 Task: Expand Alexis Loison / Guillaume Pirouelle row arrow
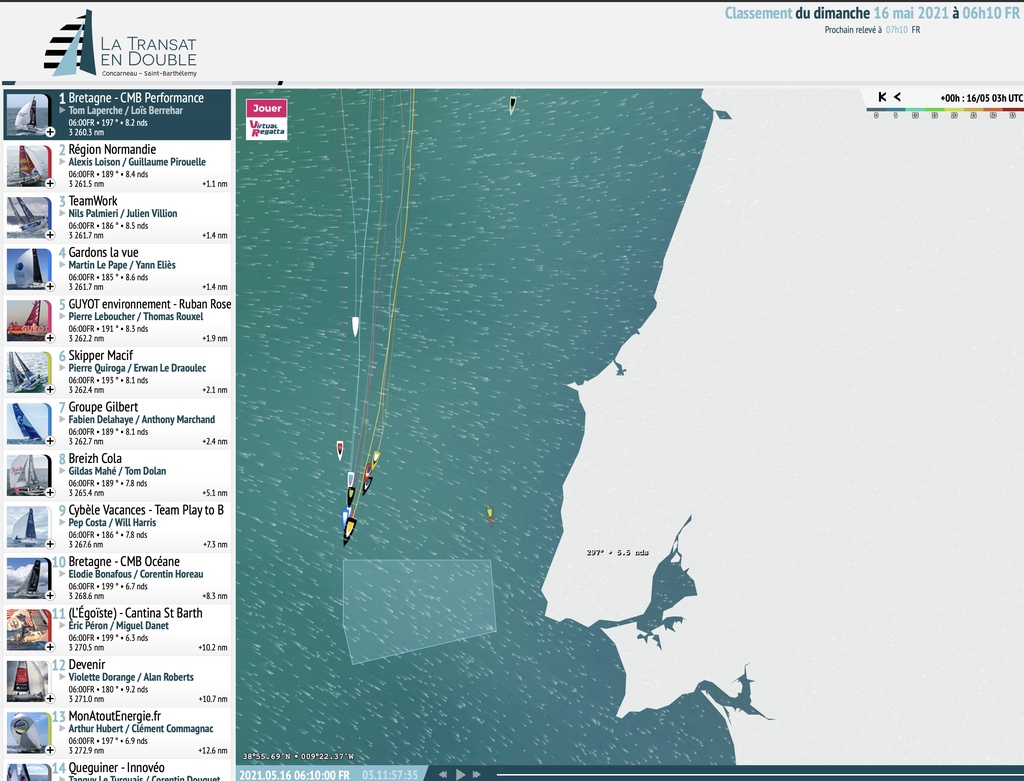(63, 162)
